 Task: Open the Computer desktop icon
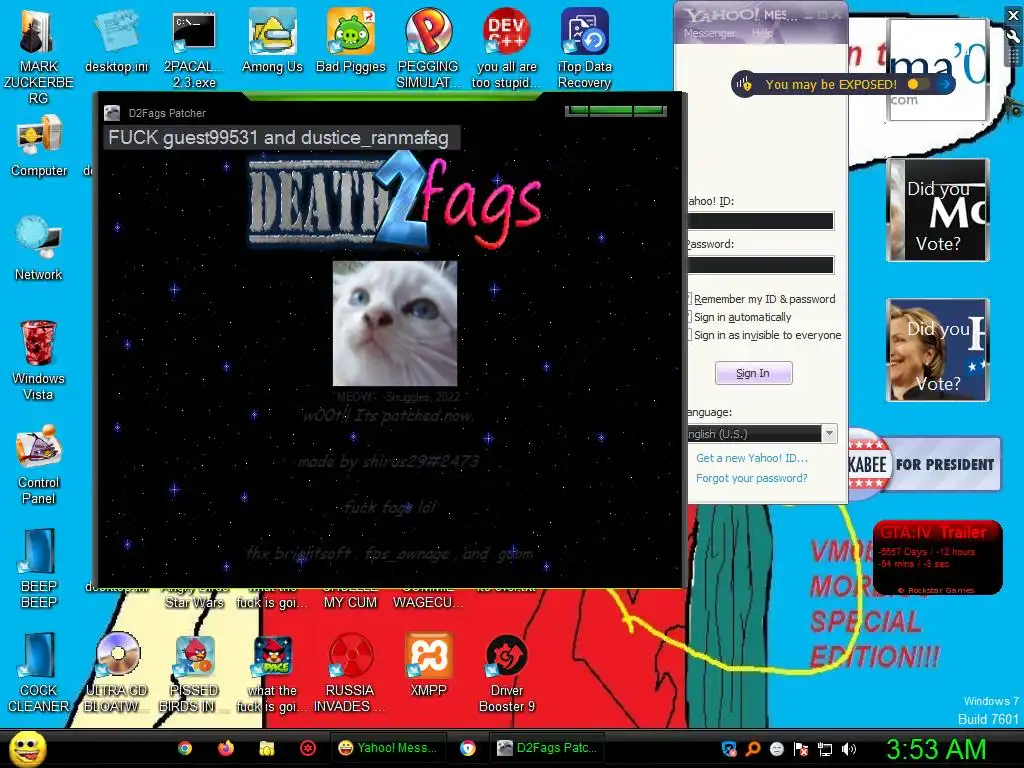[39, 145]
